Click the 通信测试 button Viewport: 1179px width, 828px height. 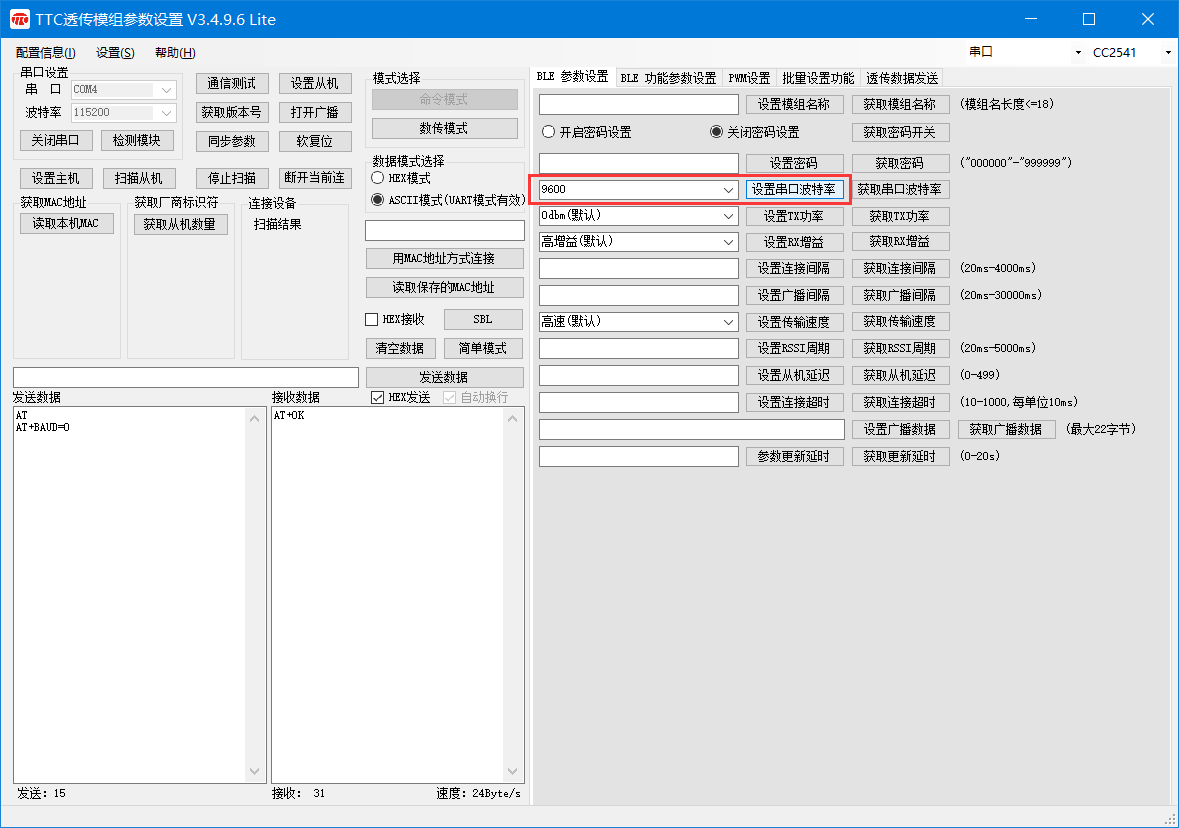click(x=232, y=83)
